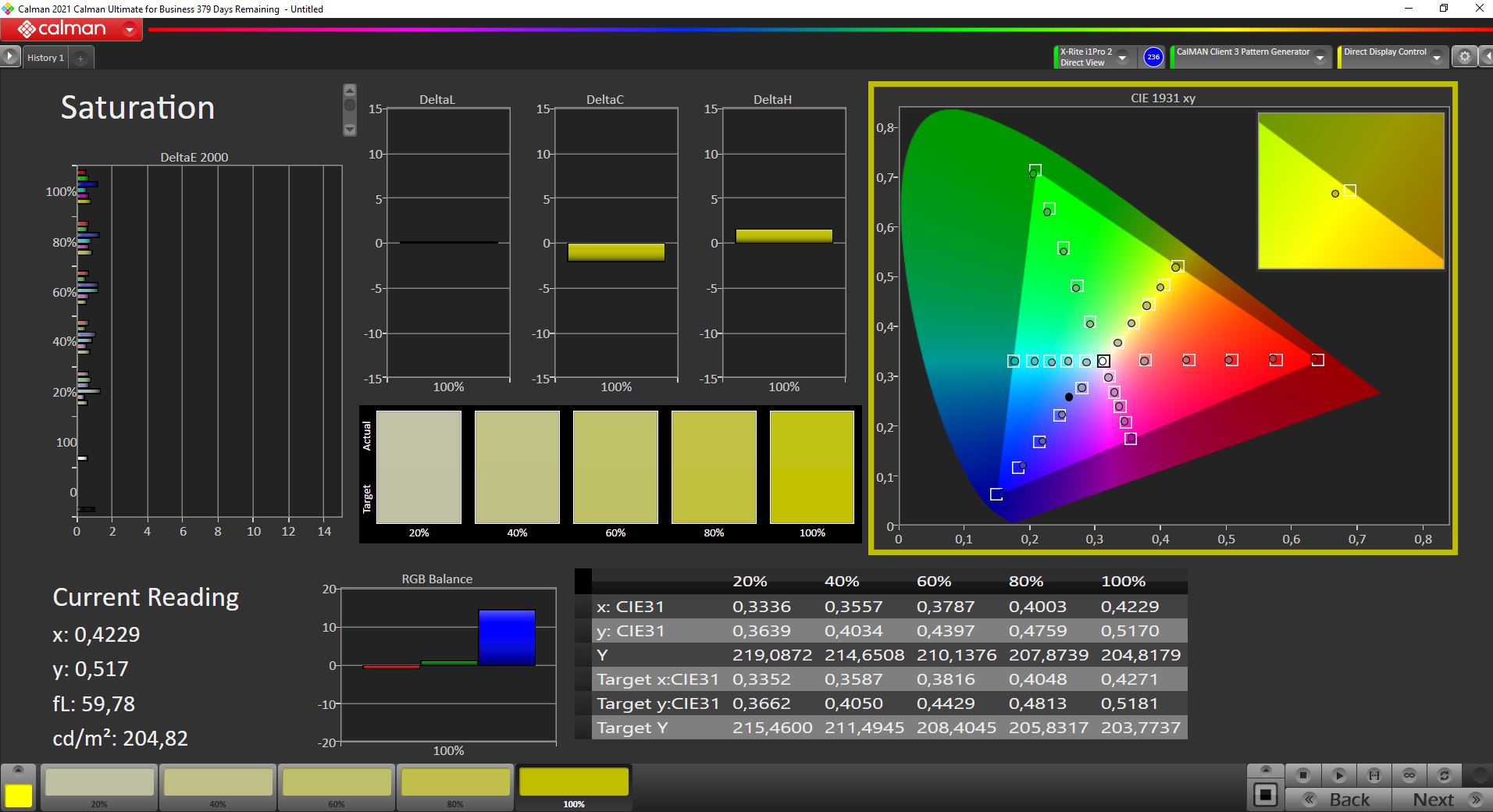Switch to the History 1 tab
The height and width of the screenshot is (812, 1493).
[45, 58]
